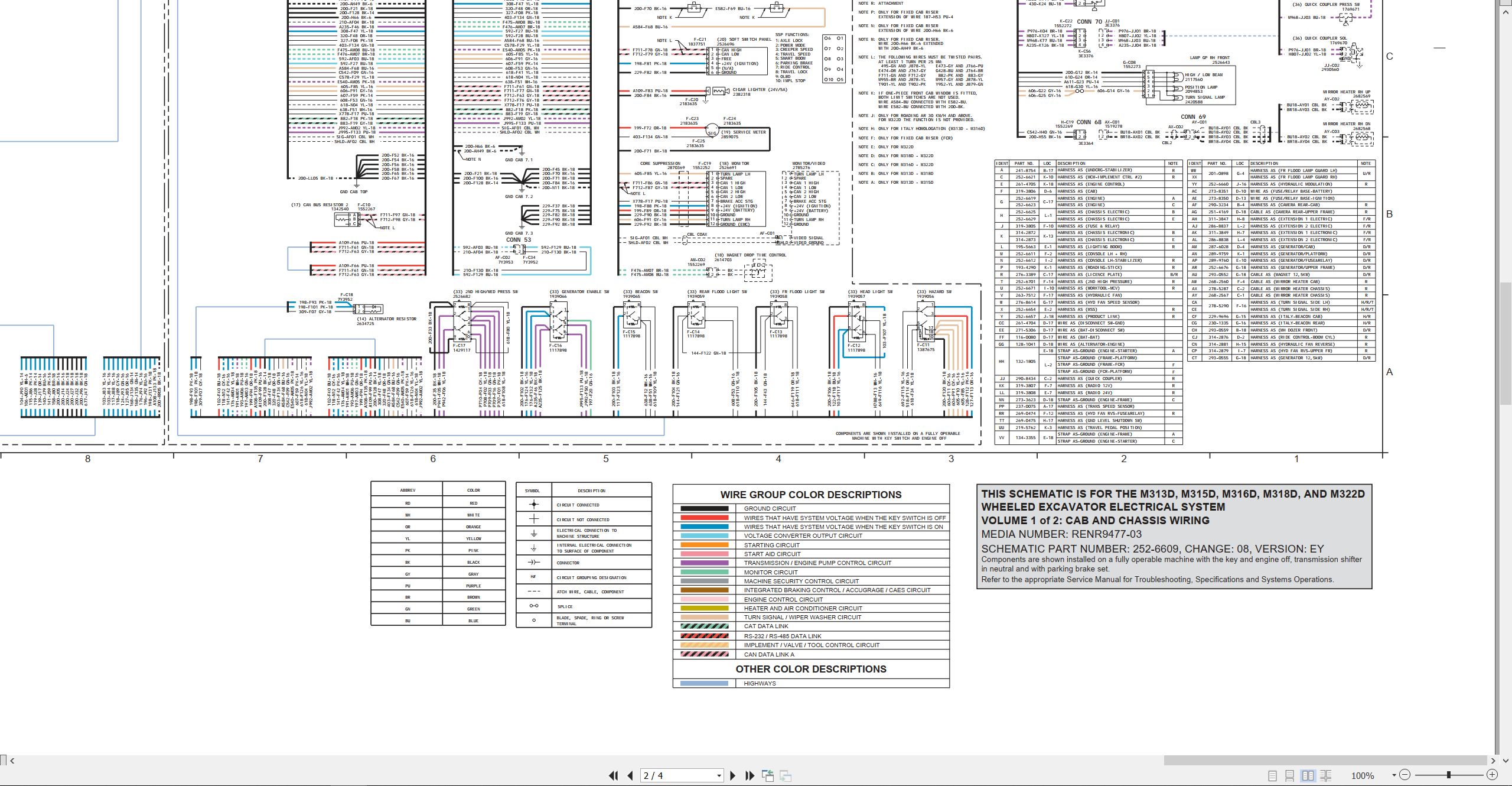Click the Head Light SW label
The width and height of the screenshot is (1512, 786).
pyautogui.click(x=871, y=292)
